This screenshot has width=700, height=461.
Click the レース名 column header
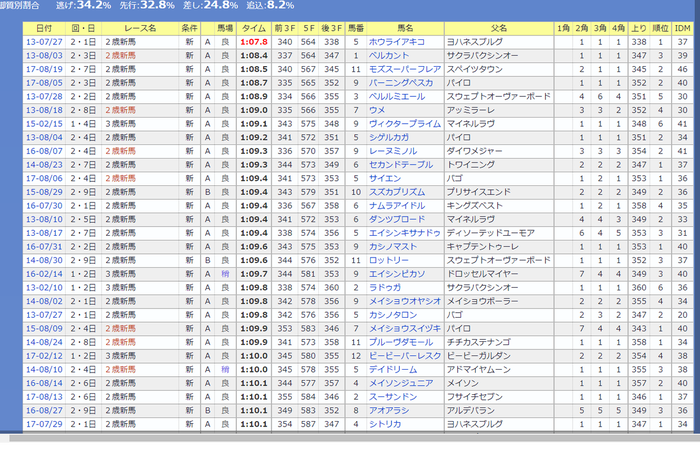(140, 28)
